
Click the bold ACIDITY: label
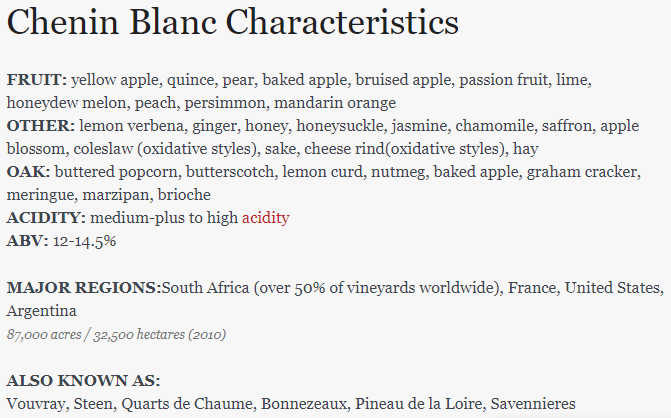[45, 217]
